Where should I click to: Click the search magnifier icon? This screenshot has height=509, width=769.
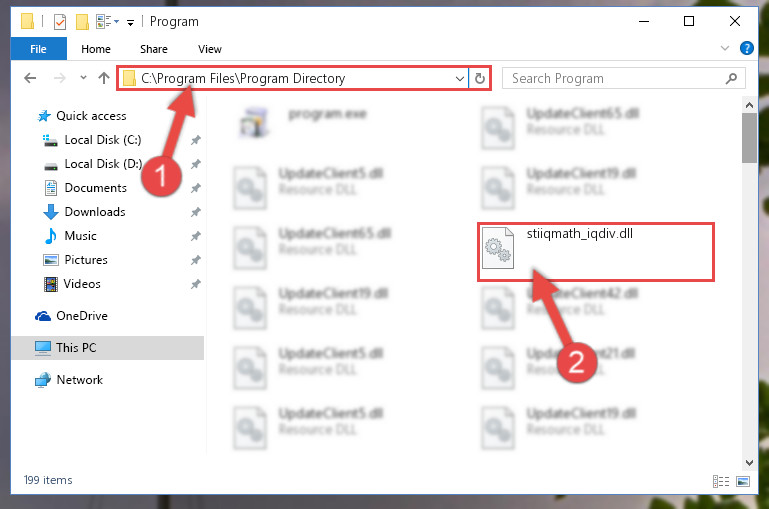(731, 78)
